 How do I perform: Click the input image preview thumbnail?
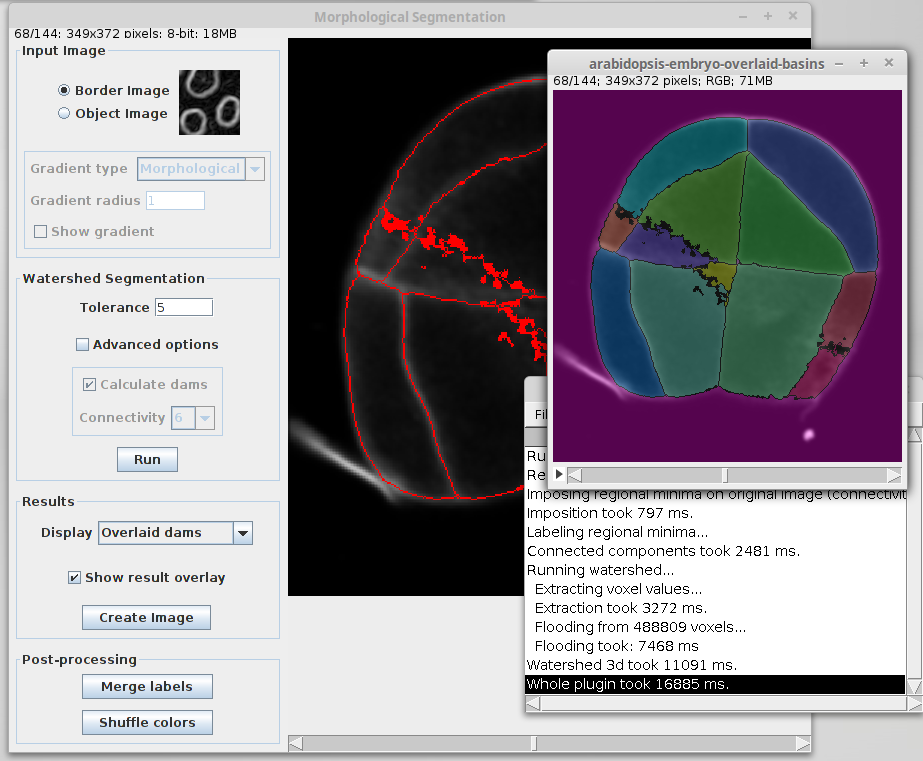coord(209,102)
